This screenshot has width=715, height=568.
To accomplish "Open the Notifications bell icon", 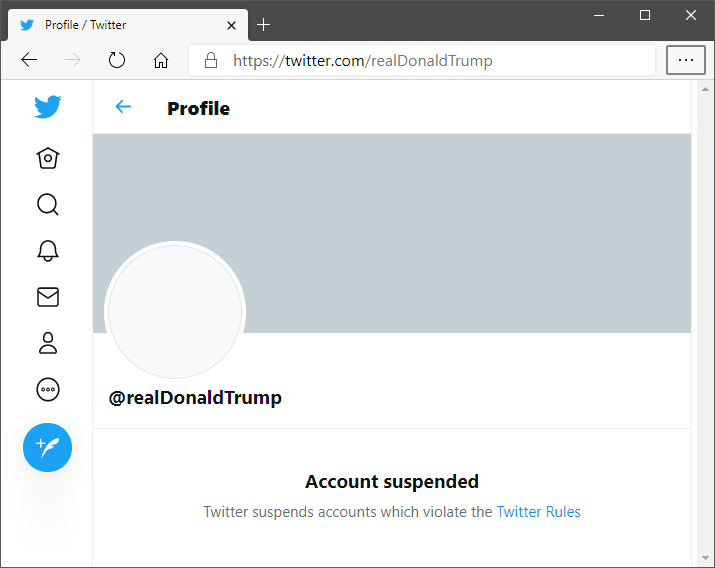I will point(47,251).
